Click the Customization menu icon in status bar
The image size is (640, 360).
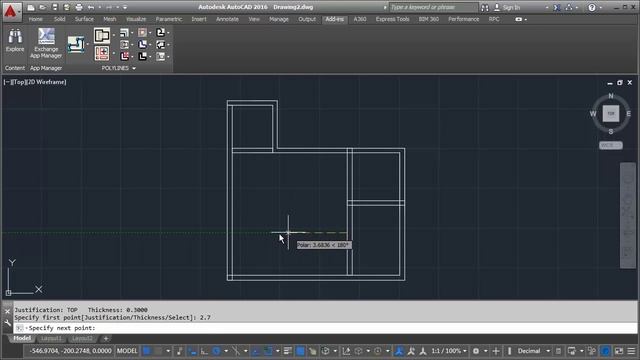coord(631,351)
